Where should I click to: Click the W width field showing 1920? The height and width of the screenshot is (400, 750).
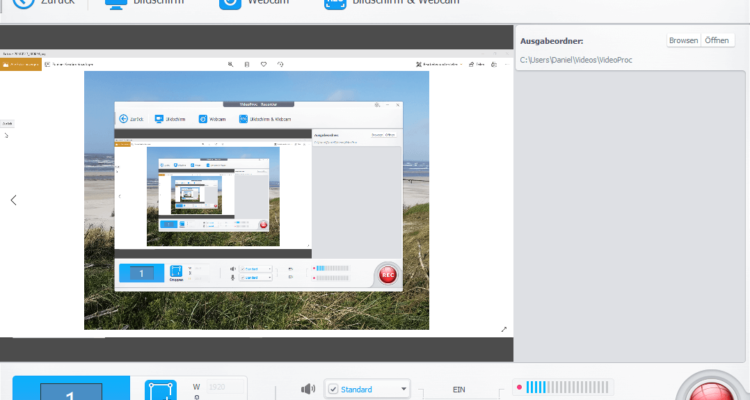(x=225, y=387)
